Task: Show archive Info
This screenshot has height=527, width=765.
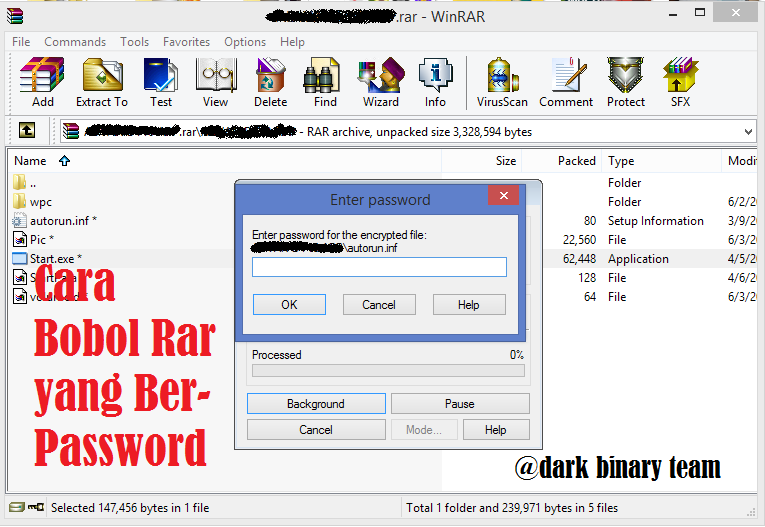Action: [435, 81]
